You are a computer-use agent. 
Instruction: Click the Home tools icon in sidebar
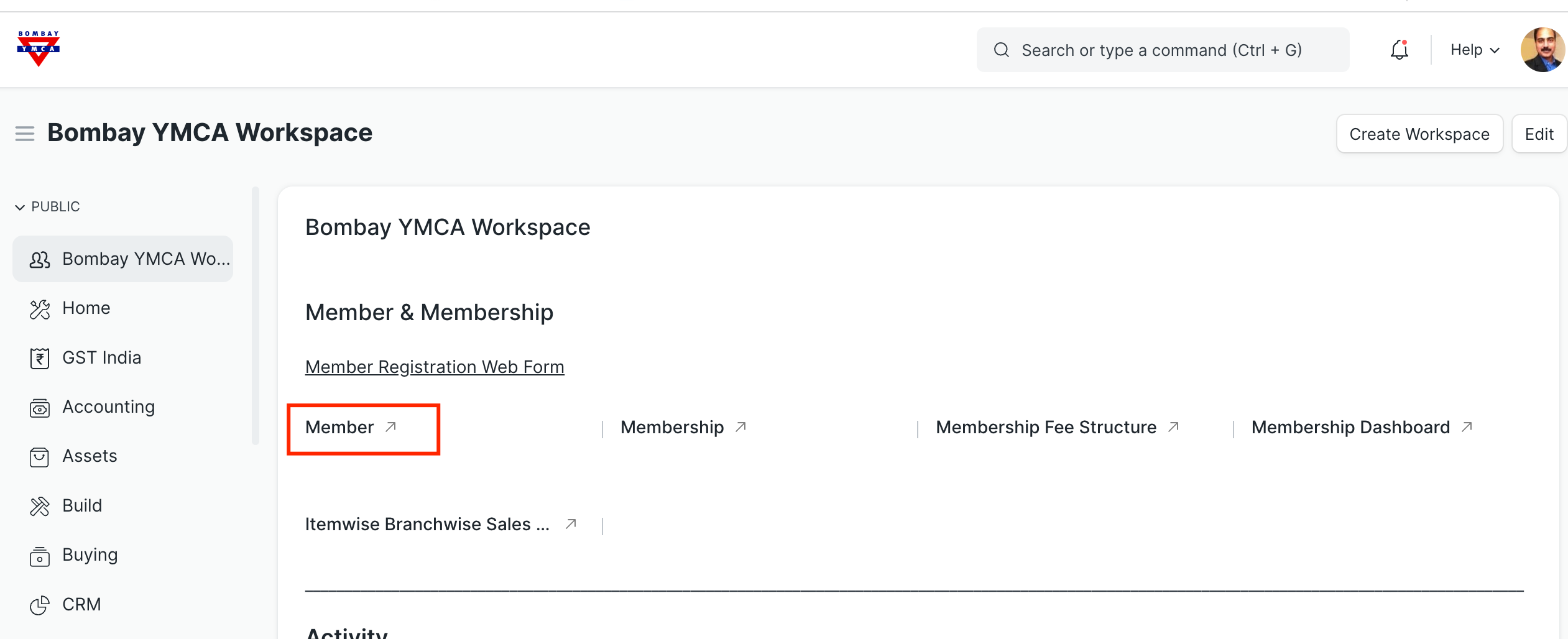pos(40,309)
